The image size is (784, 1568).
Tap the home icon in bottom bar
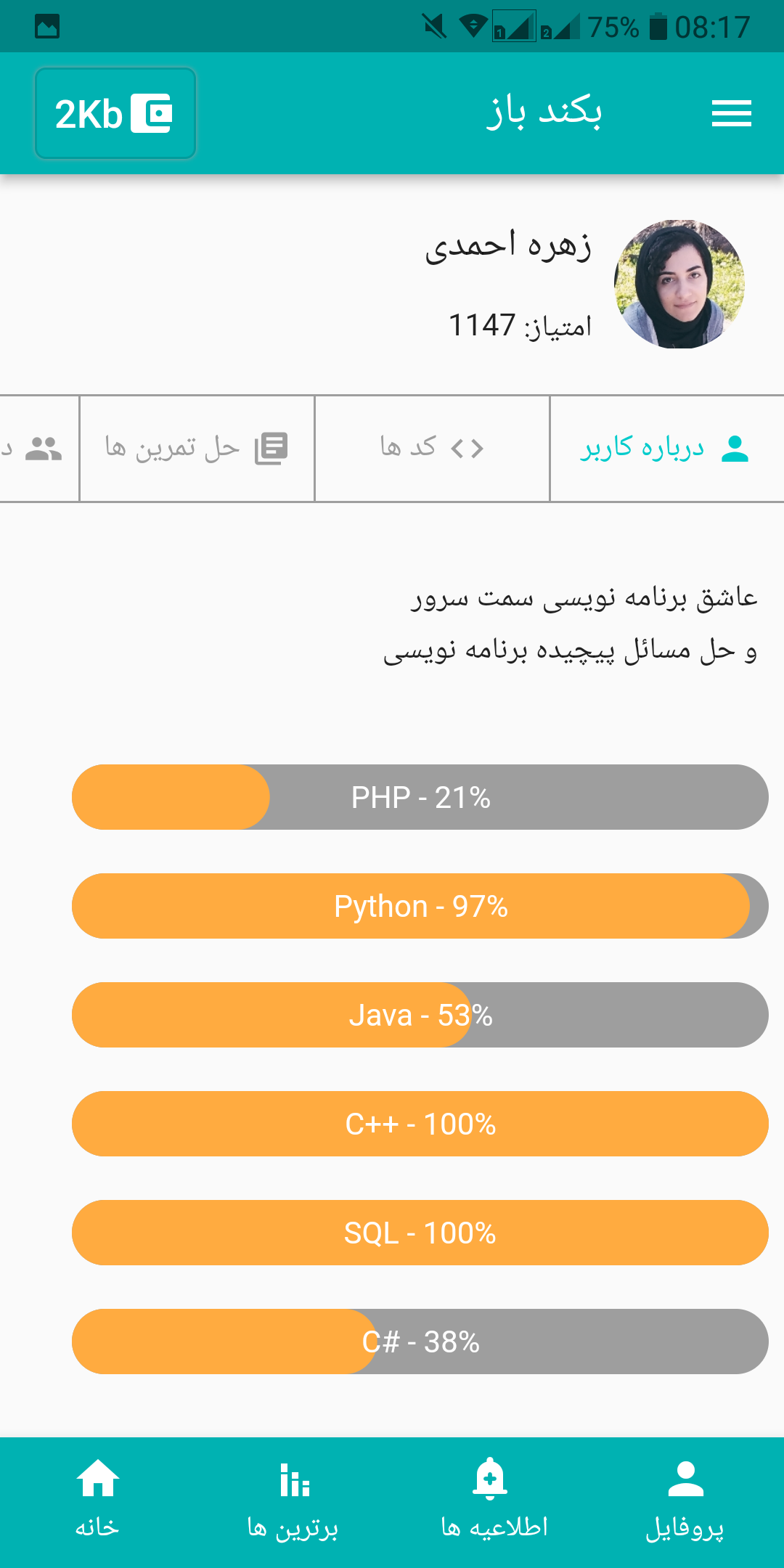pos(97,1479)
